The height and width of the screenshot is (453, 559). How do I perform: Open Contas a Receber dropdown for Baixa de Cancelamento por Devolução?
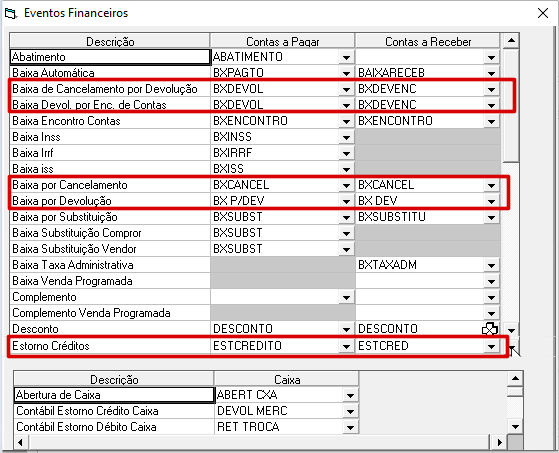click(491, 89)
